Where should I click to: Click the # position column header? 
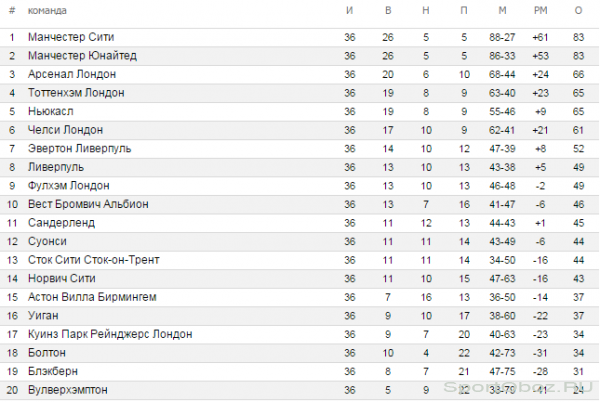(x=12, y=11)
